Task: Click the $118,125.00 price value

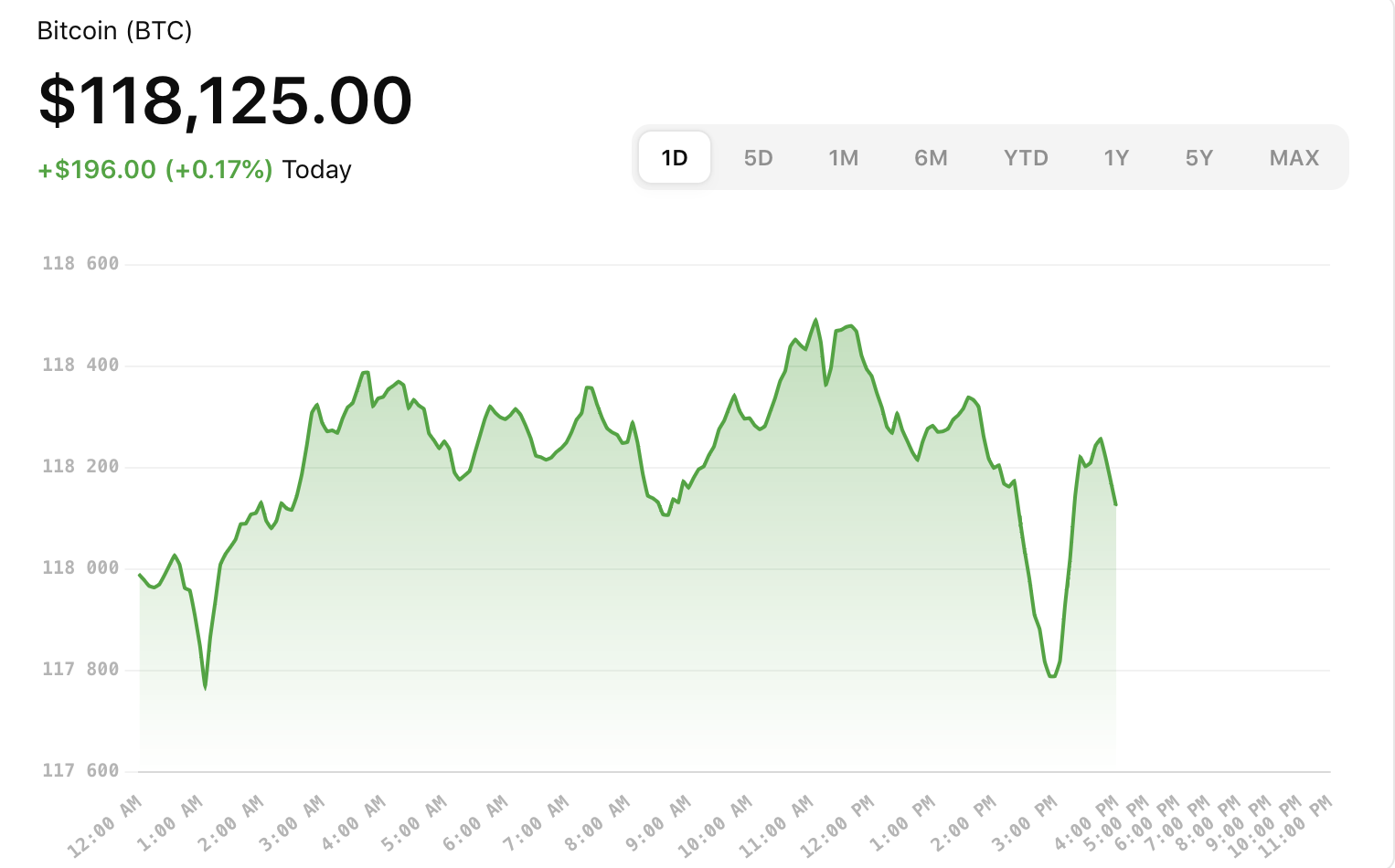Action: click(x=226, y=100)
